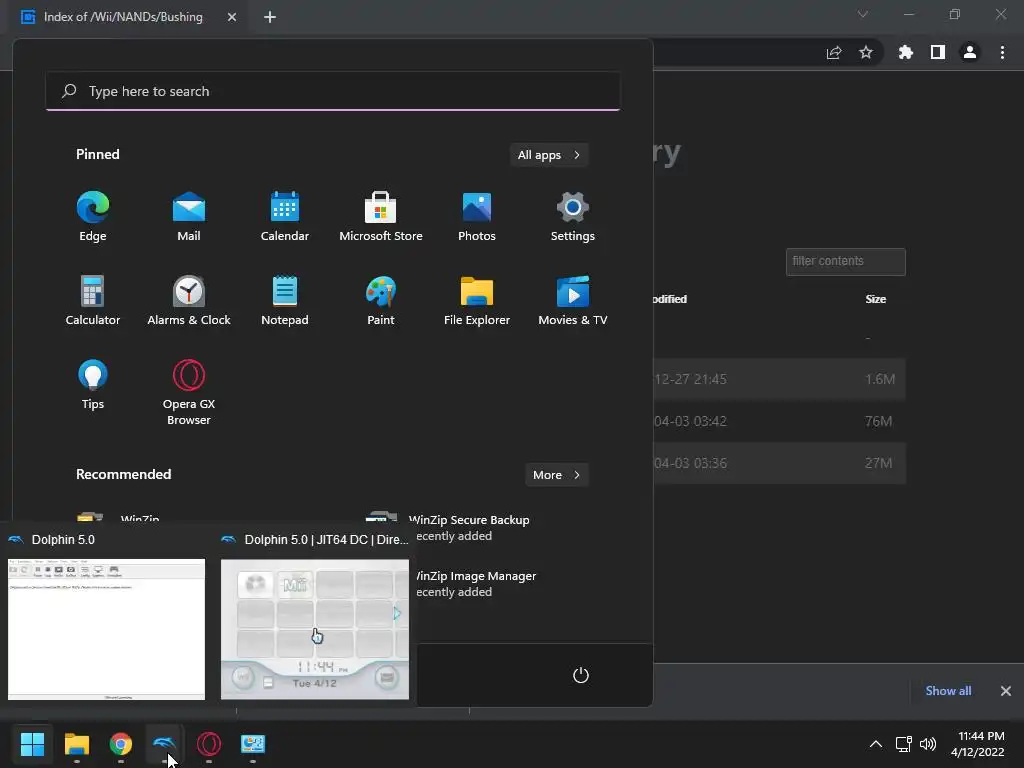Screen dimensions: 1024x768
Task: Open Alarms & Clock
Action: (x=189, y=300)
